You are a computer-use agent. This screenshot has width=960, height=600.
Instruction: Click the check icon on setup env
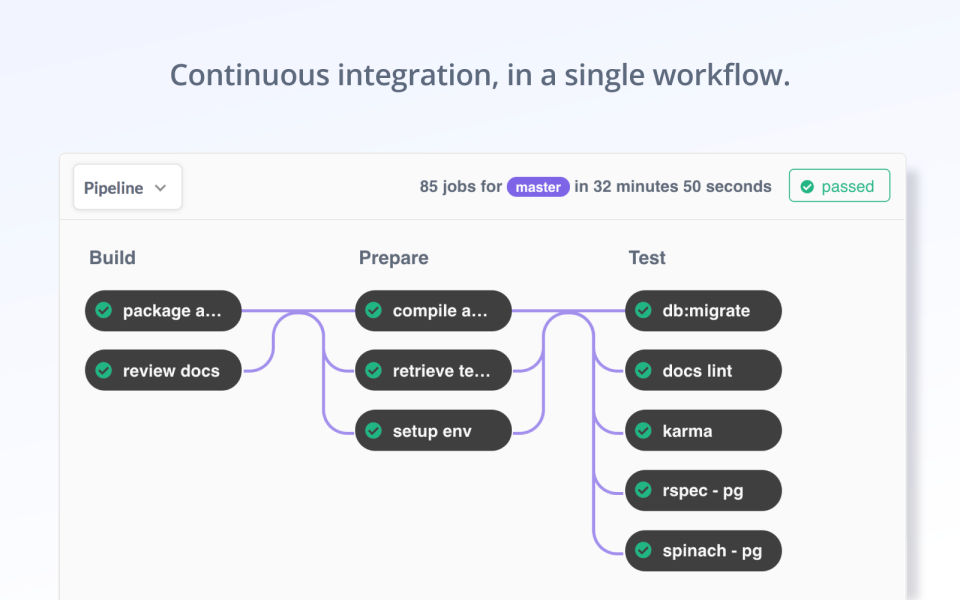[x=373, y=431]
